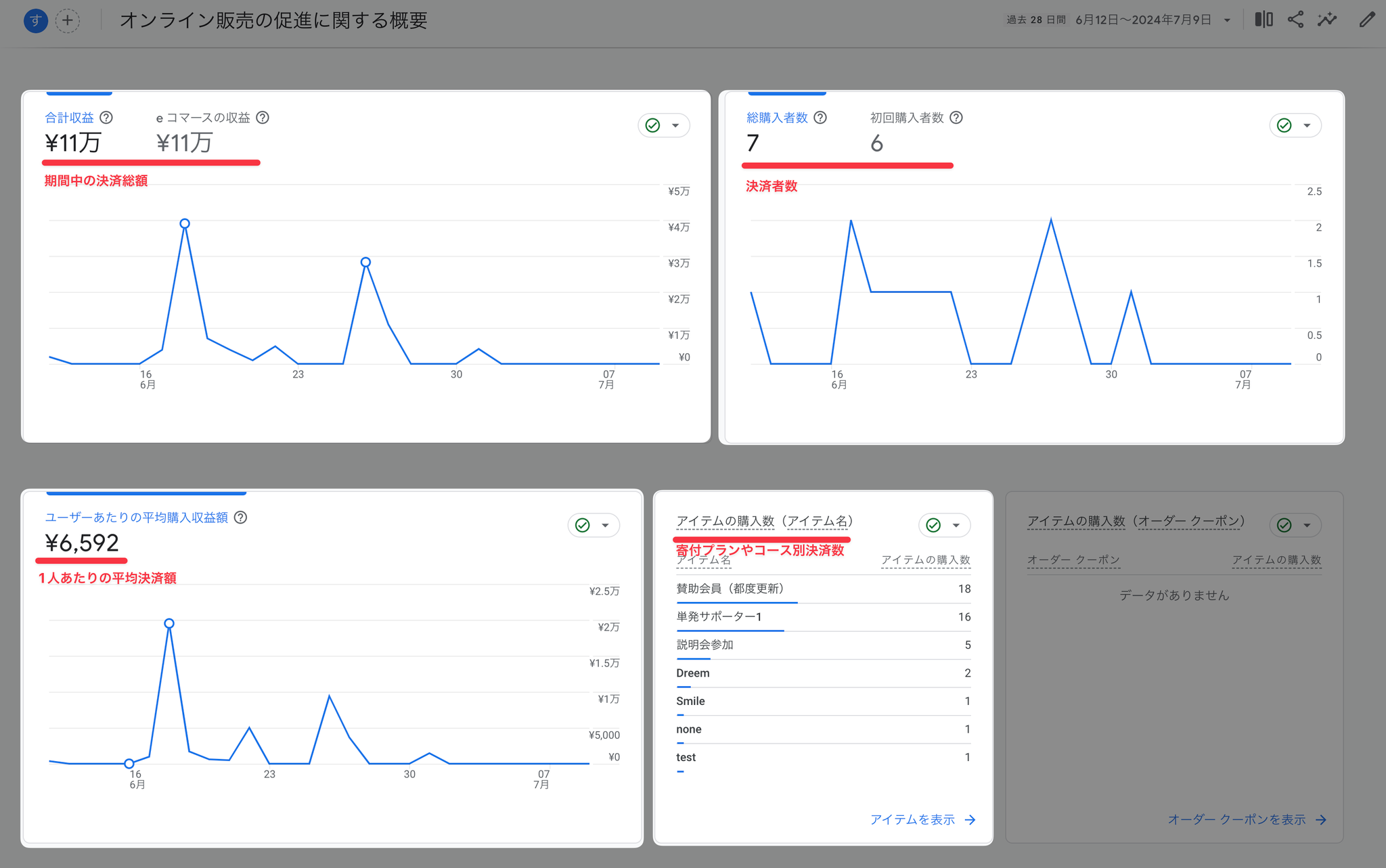Click help icon next to 合計収益
This screenshot has width=1386, height=868.
click(106, 118)
